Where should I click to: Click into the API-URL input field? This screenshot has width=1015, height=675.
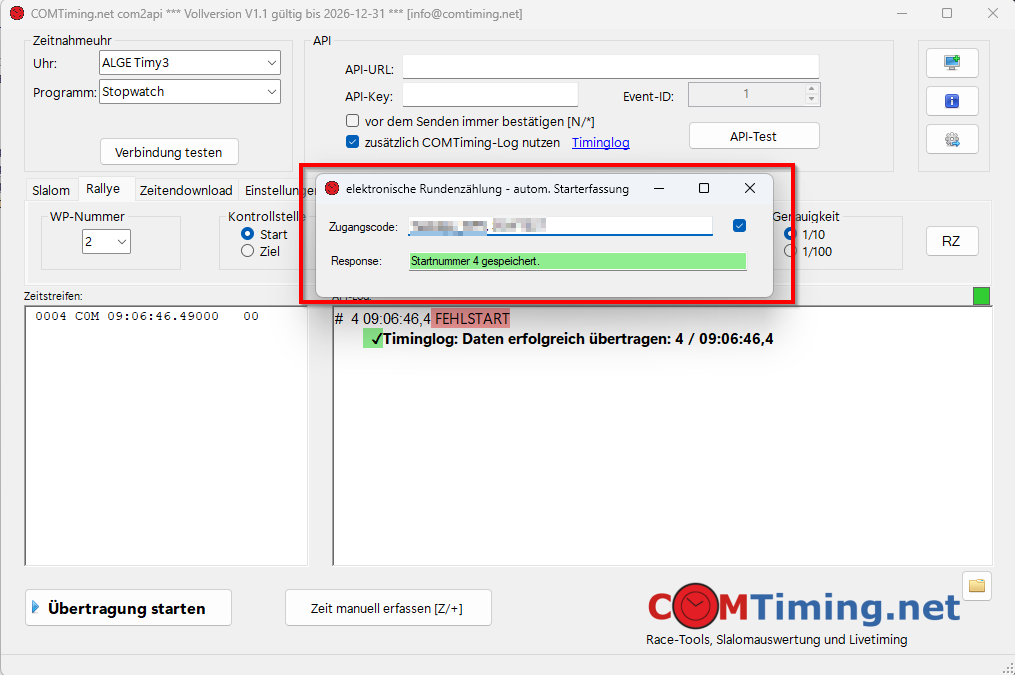click(x=610, y=67)
